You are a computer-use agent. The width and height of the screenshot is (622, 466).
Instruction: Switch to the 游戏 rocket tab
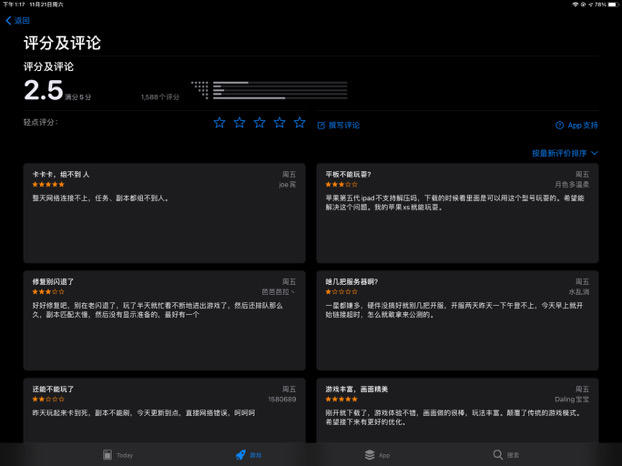[248, 455]
